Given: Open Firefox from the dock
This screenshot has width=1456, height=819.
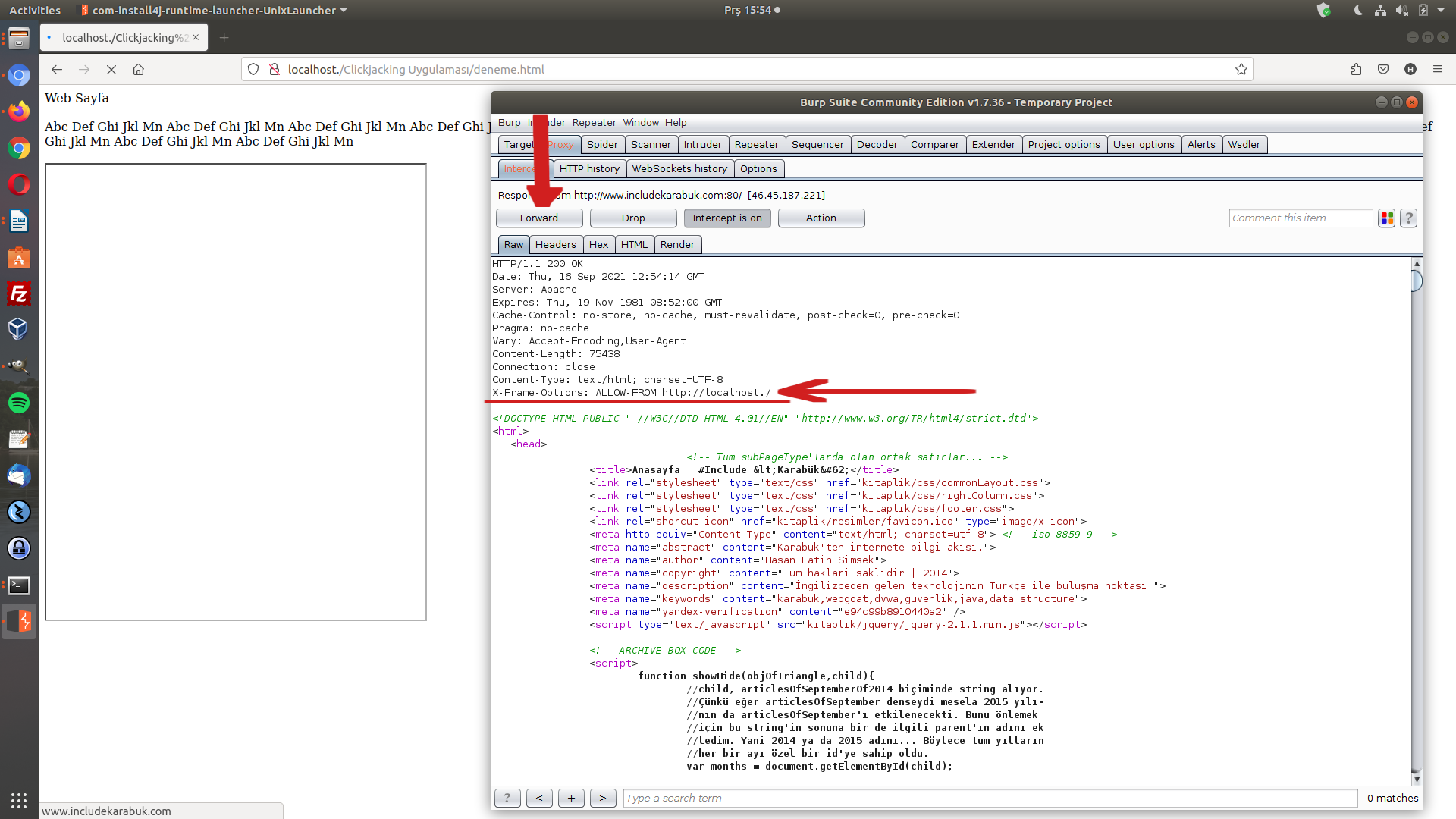Looking at the screenshot, I should tap(19, 111).
